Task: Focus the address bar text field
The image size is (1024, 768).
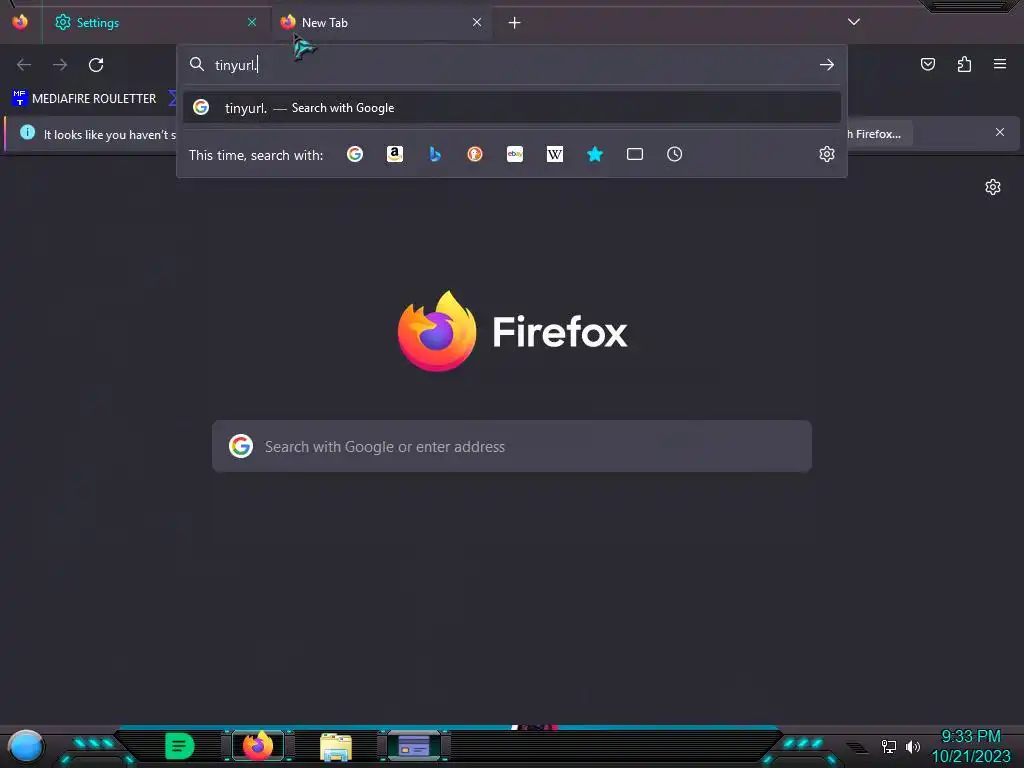Action: (x=511, y=65)
